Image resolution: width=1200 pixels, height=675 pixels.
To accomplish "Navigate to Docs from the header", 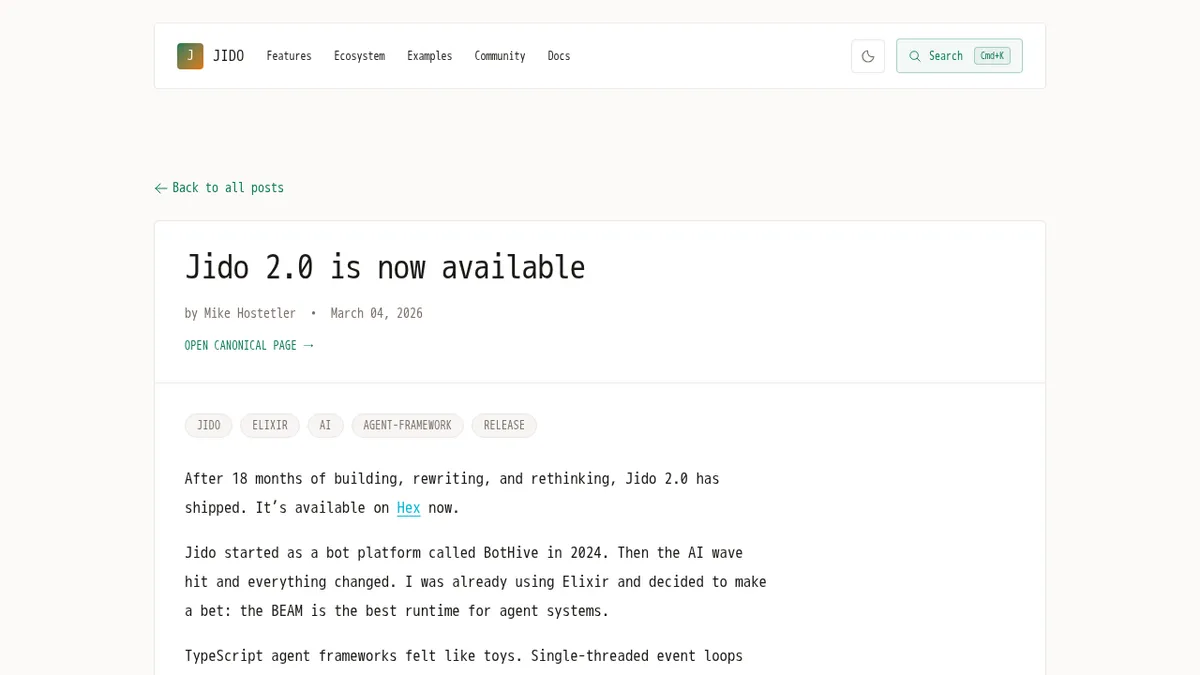I will 559,56.
